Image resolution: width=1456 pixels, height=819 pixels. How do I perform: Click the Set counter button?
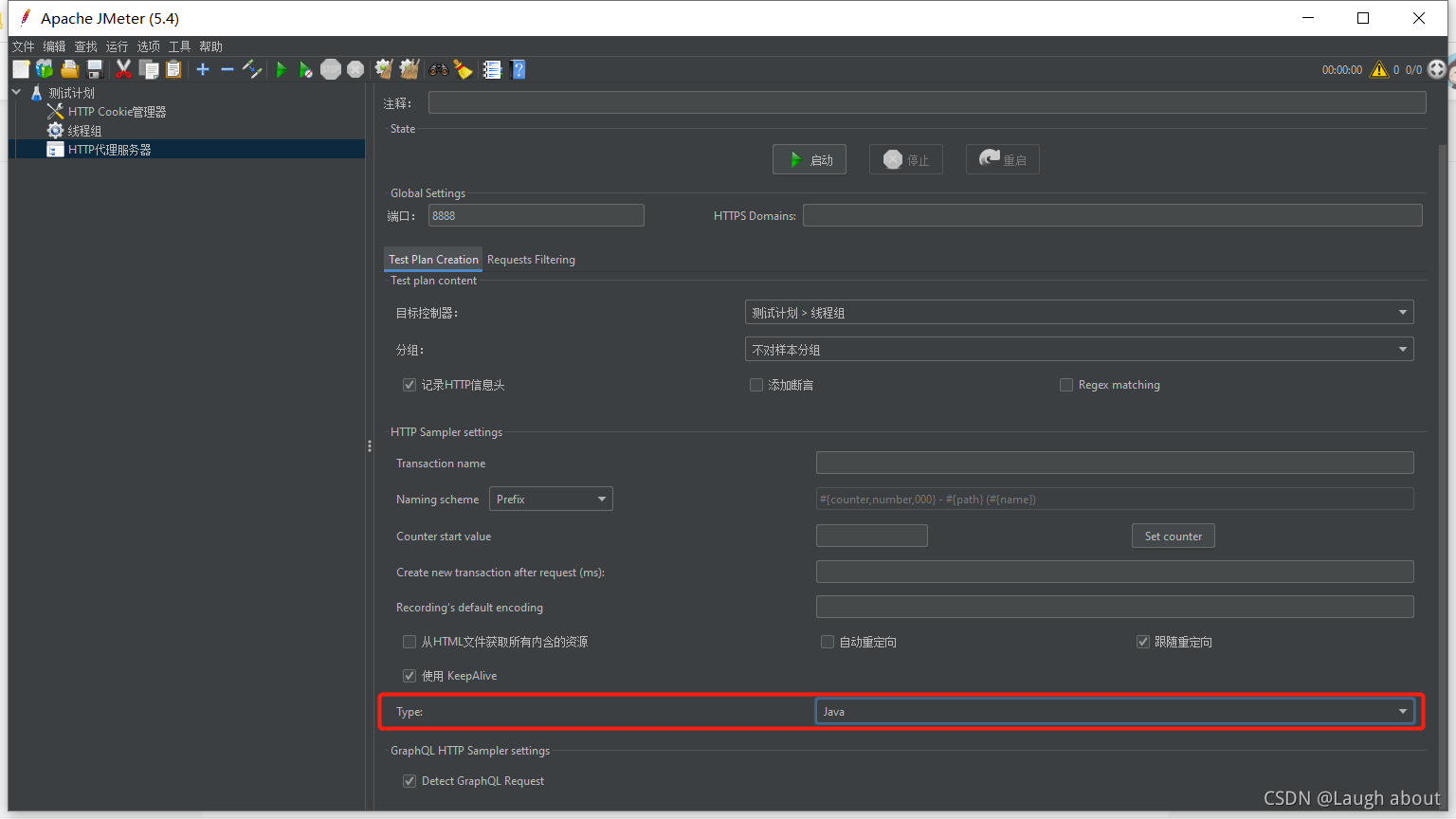pyautogui.click(x=1174, y=536)
